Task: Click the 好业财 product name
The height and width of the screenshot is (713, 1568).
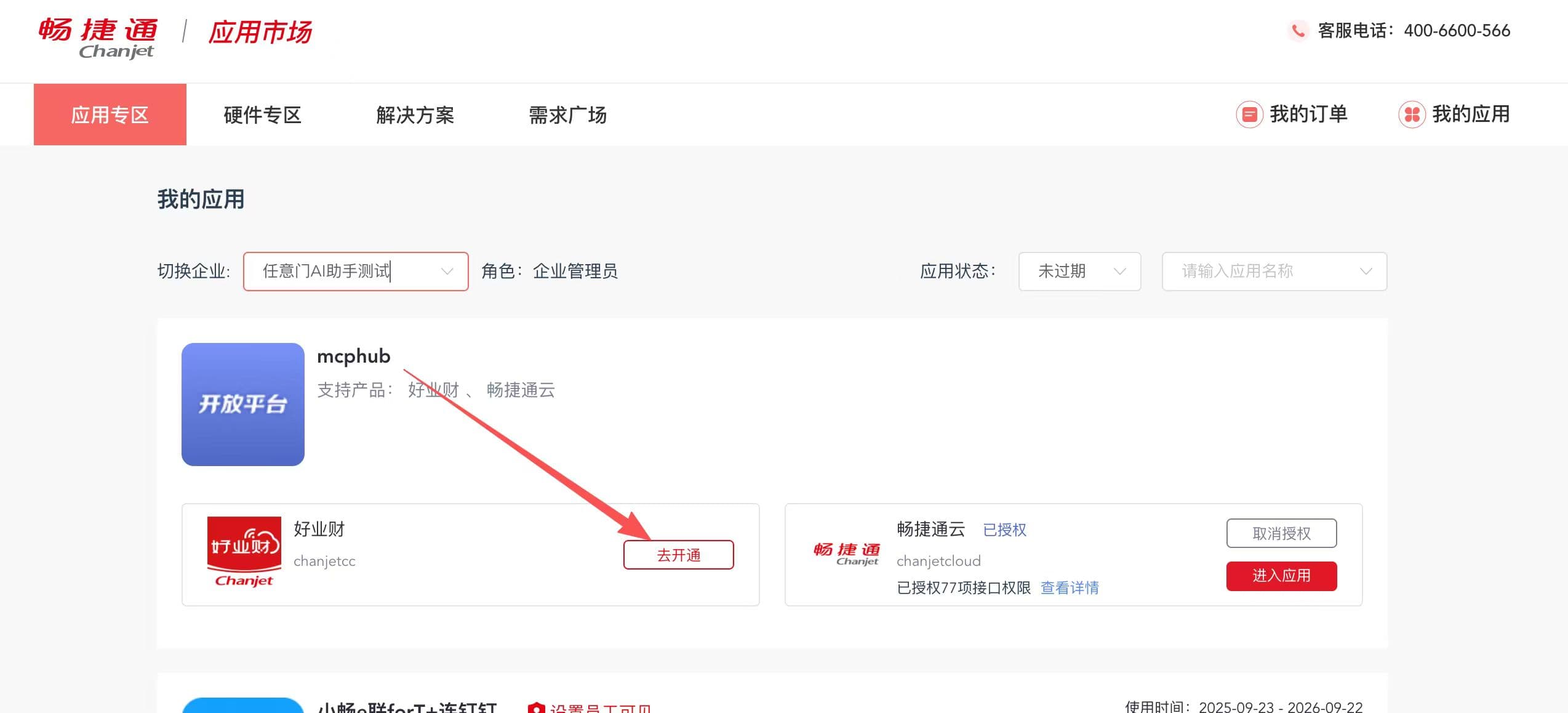Action: (x=319, y=529)
